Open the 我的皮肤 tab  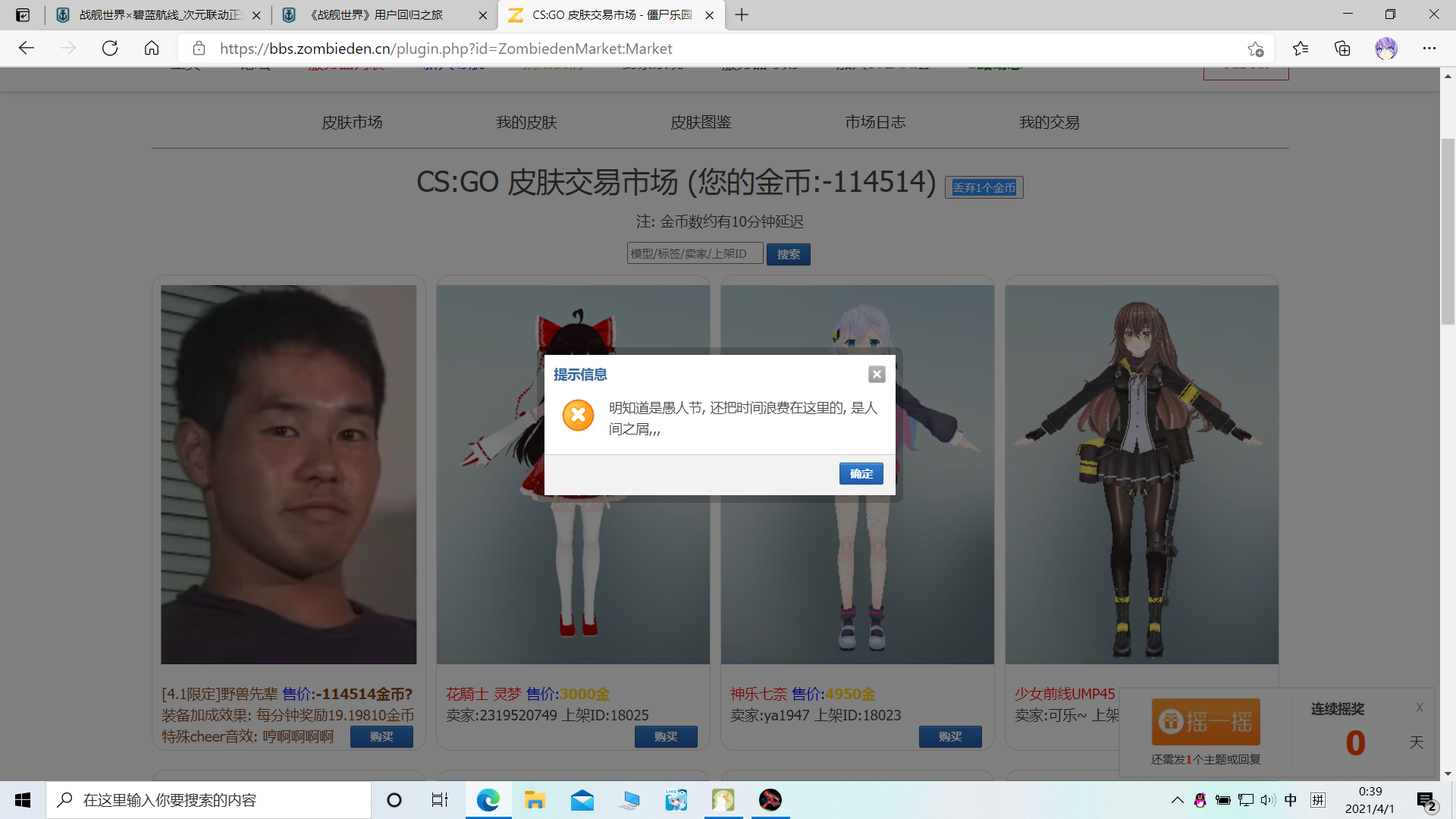point(526,122)
